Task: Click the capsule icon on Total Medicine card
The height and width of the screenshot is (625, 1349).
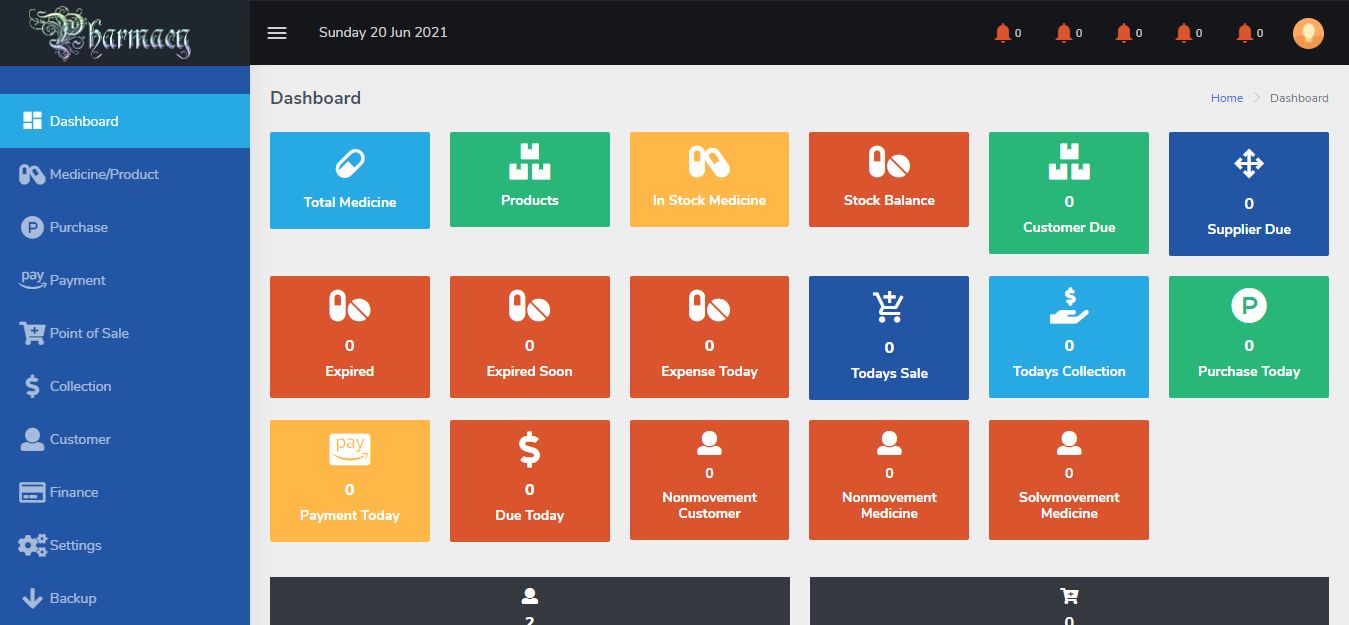Action: pyautogui.click(x=350, y=164)
